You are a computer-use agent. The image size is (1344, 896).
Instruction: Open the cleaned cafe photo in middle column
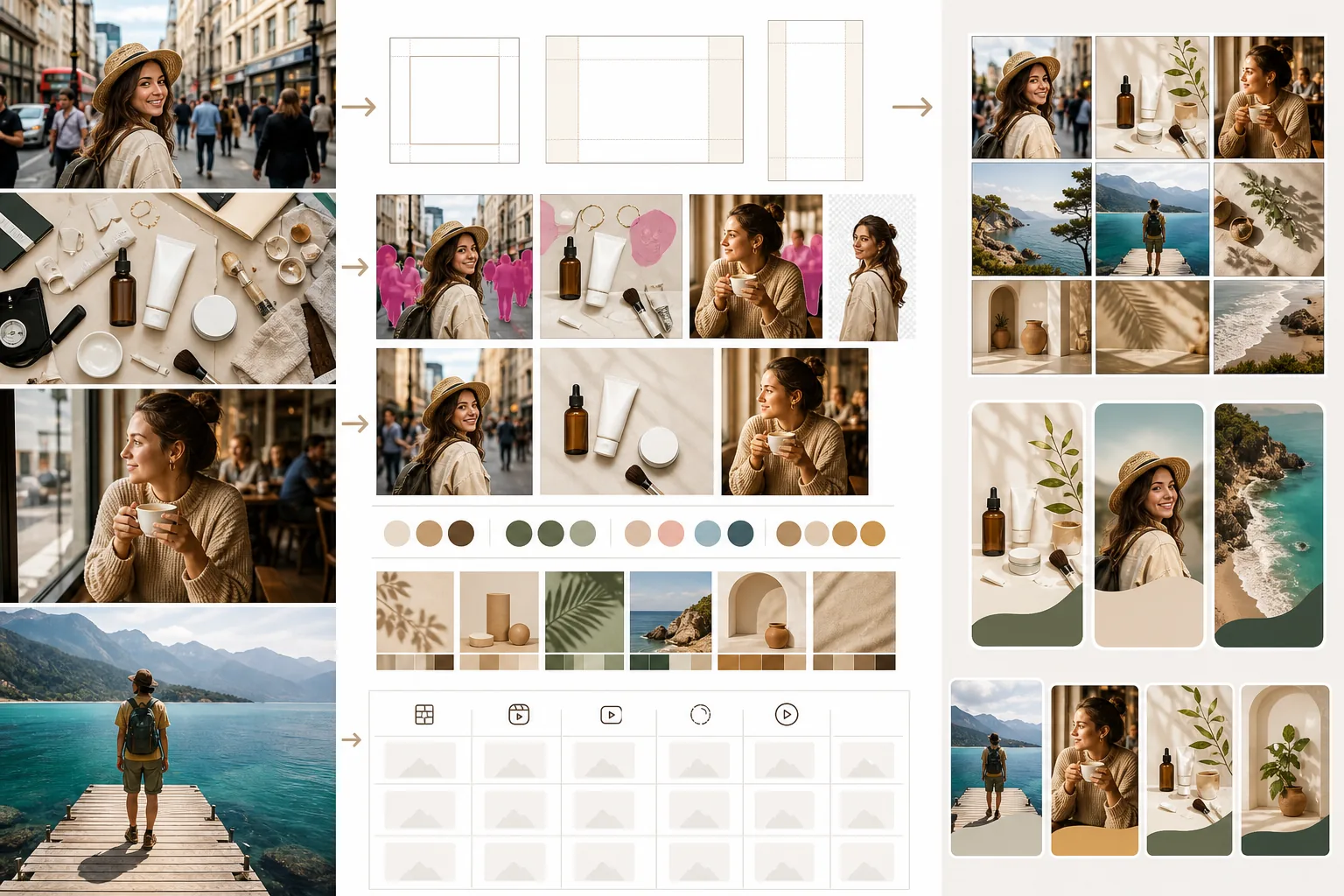(x=794, y=422)
